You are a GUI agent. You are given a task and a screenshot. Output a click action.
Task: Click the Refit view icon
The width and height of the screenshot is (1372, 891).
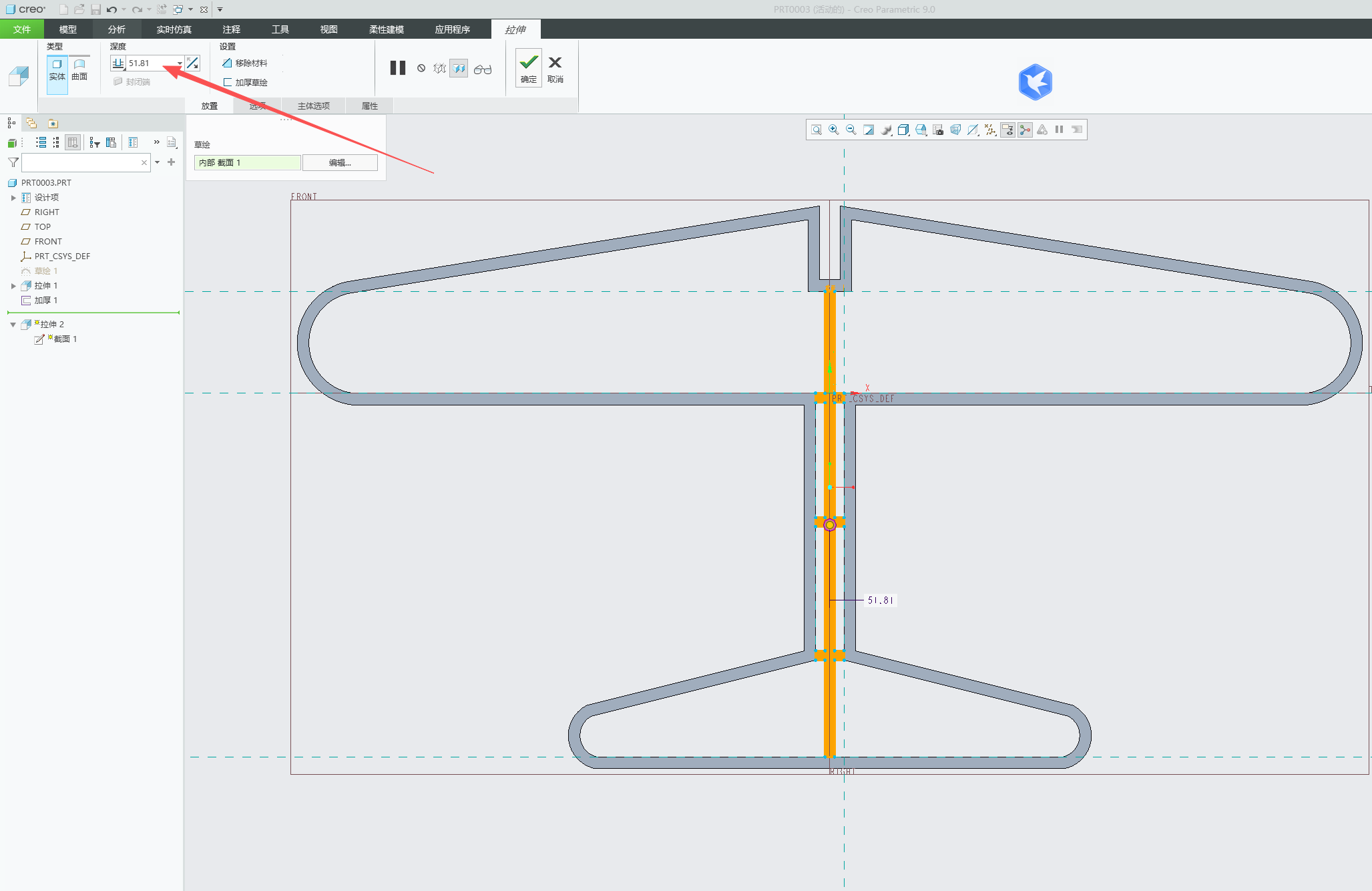click(x=817, y=130)
